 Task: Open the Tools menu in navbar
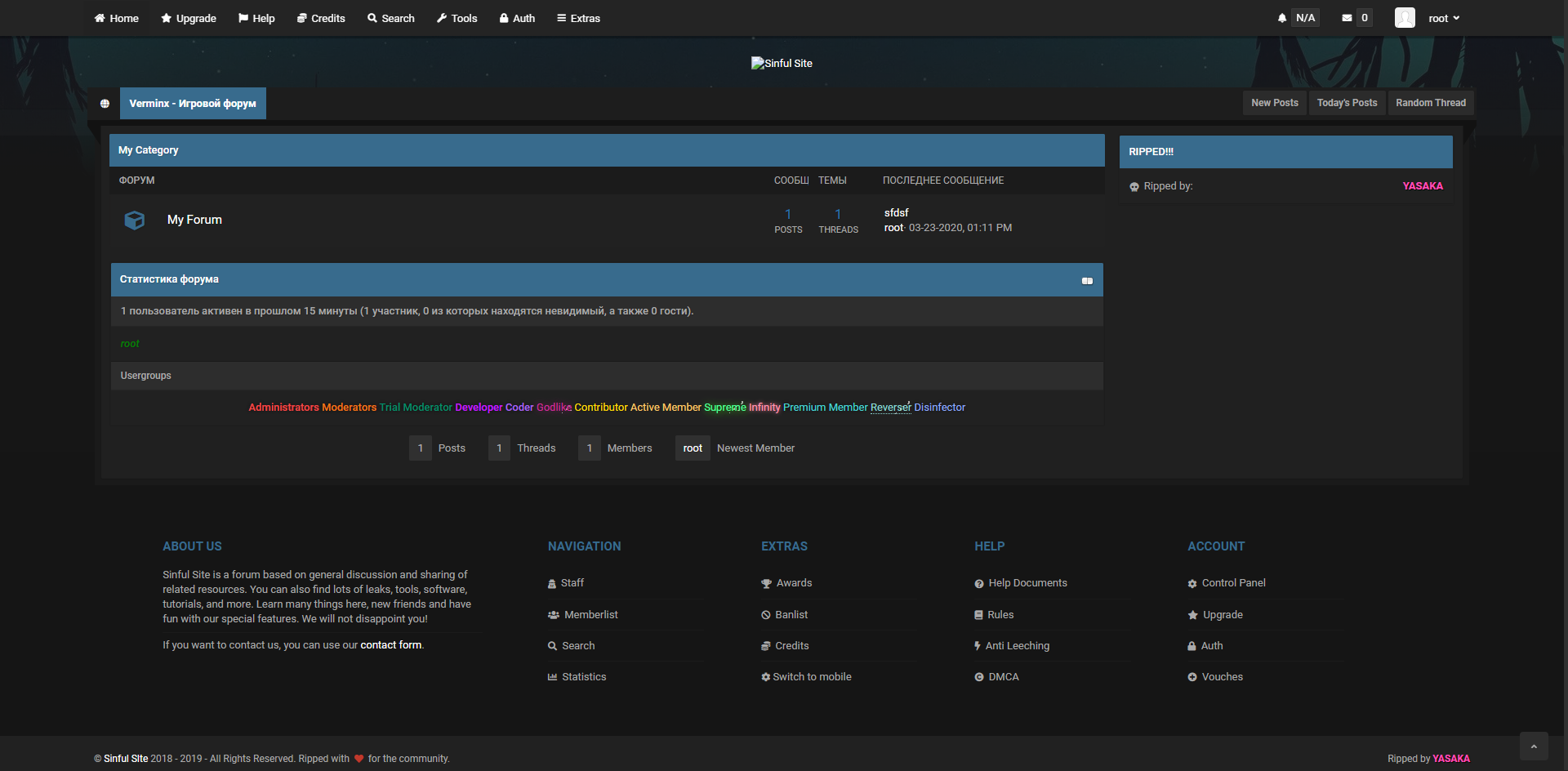tap(457, 18)
